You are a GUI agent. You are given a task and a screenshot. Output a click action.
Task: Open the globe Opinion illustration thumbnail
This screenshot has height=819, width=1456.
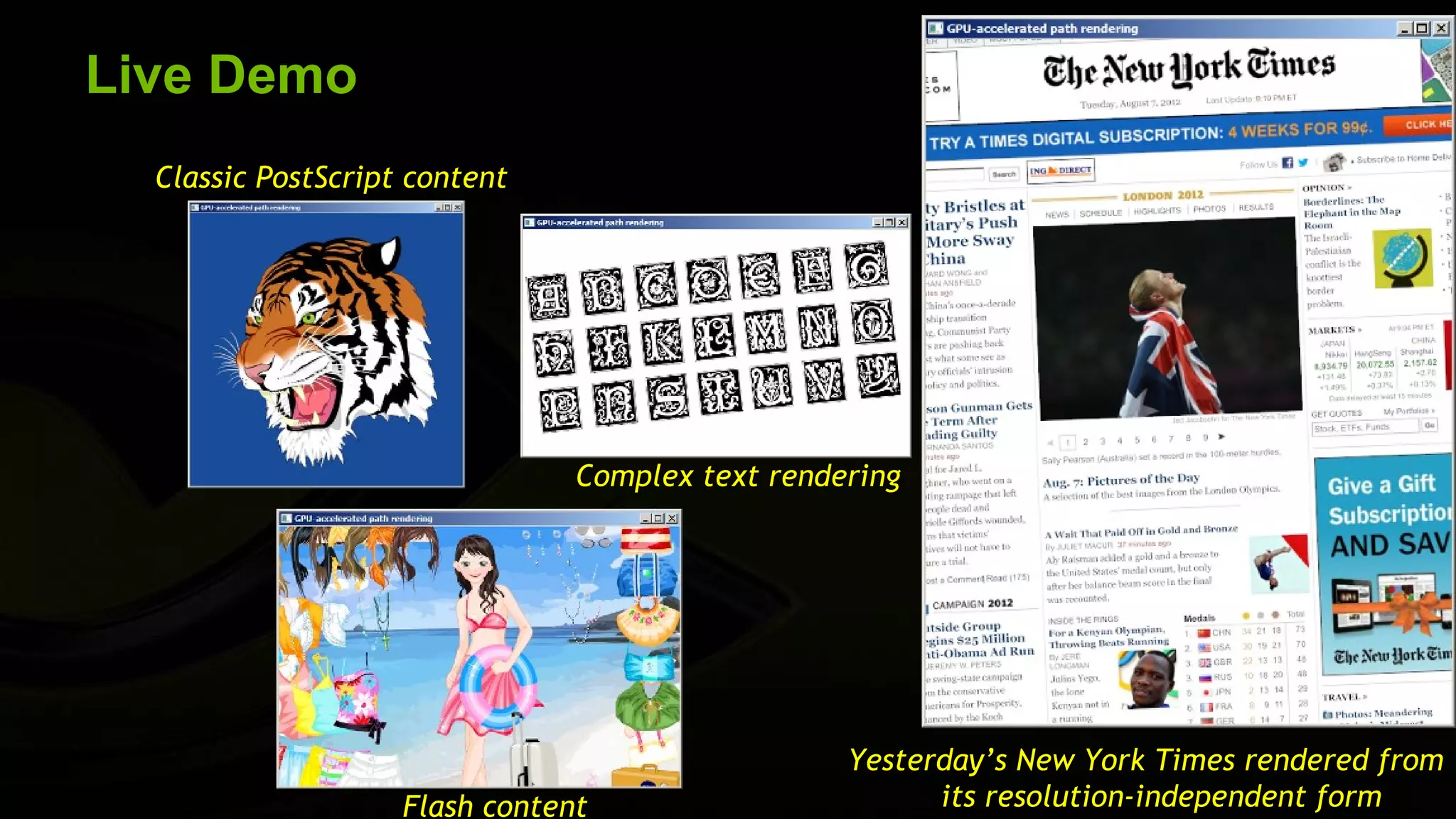point(1403,258)
